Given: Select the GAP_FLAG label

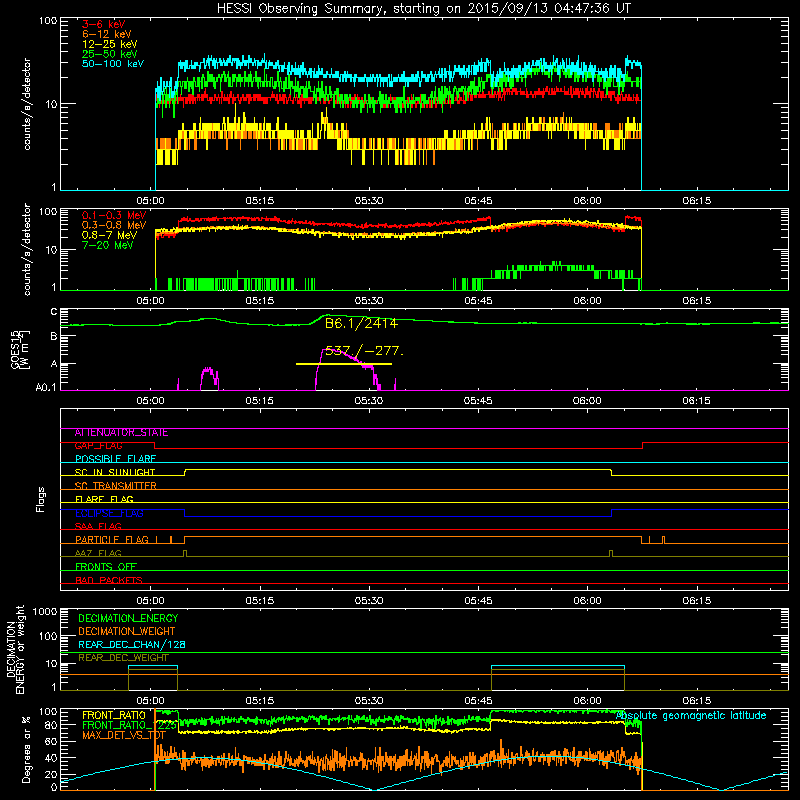Looking at the screenshot, I should pyautogui.click(x=98, y=446).
